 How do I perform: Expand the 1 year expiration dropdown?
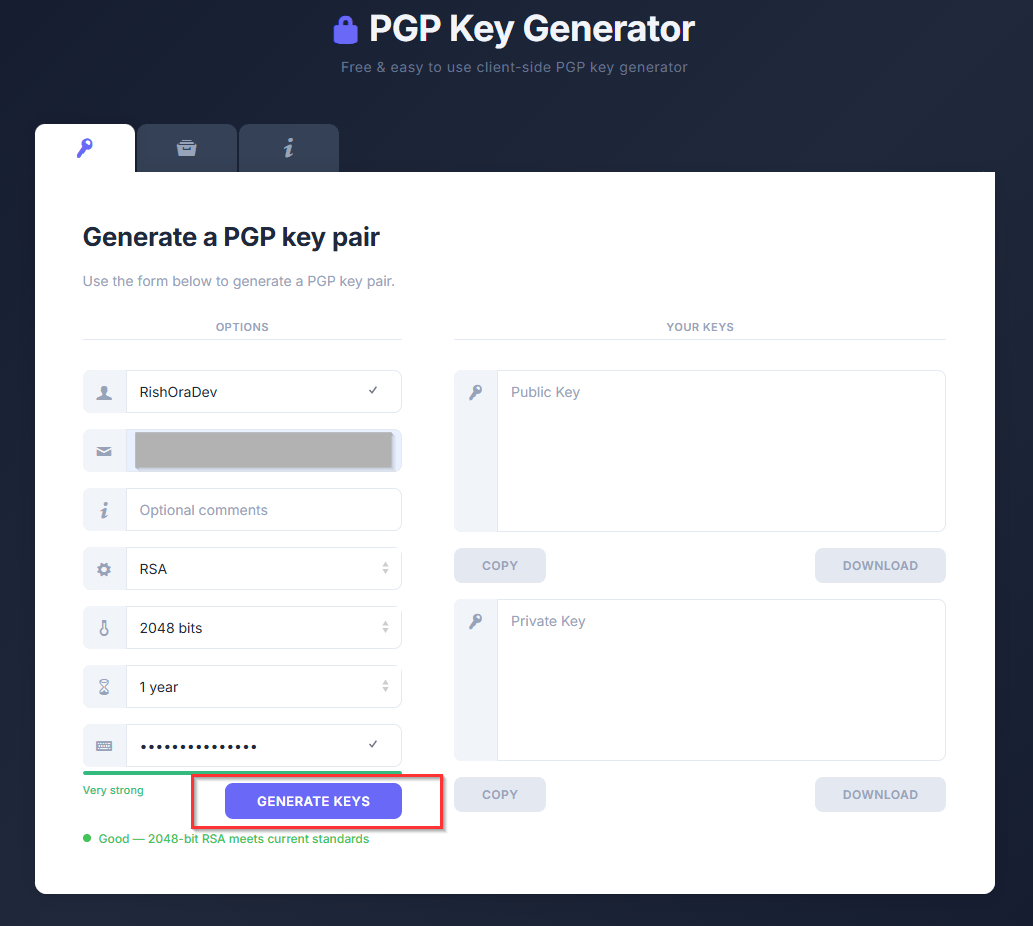click(x=263, y=687)
